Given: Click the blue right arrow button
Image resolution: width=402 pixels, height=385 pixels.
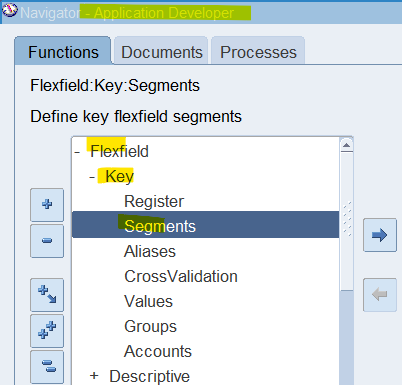Looking at the screenshot, I should pos(380,235).
